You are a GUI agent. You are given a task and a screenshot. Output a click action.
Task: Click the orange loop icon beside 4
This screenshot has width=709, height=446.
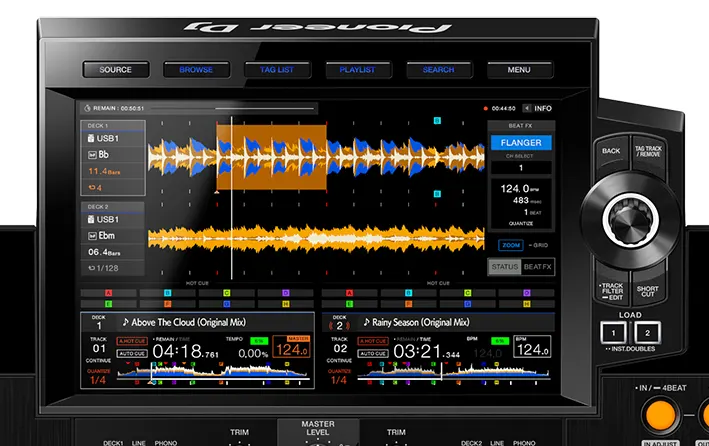91,187
